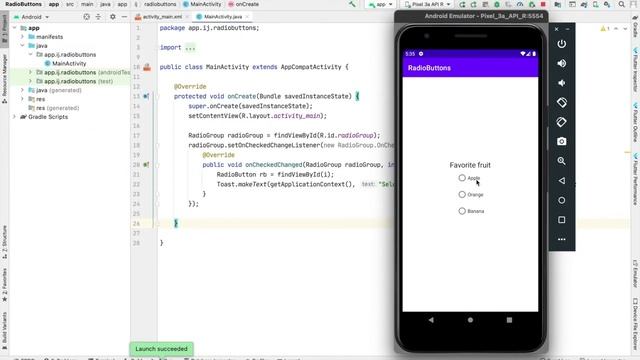This screenshot has height=360, width=640.
Task: Click emulator sidebar Overview square
Action: 562,220
